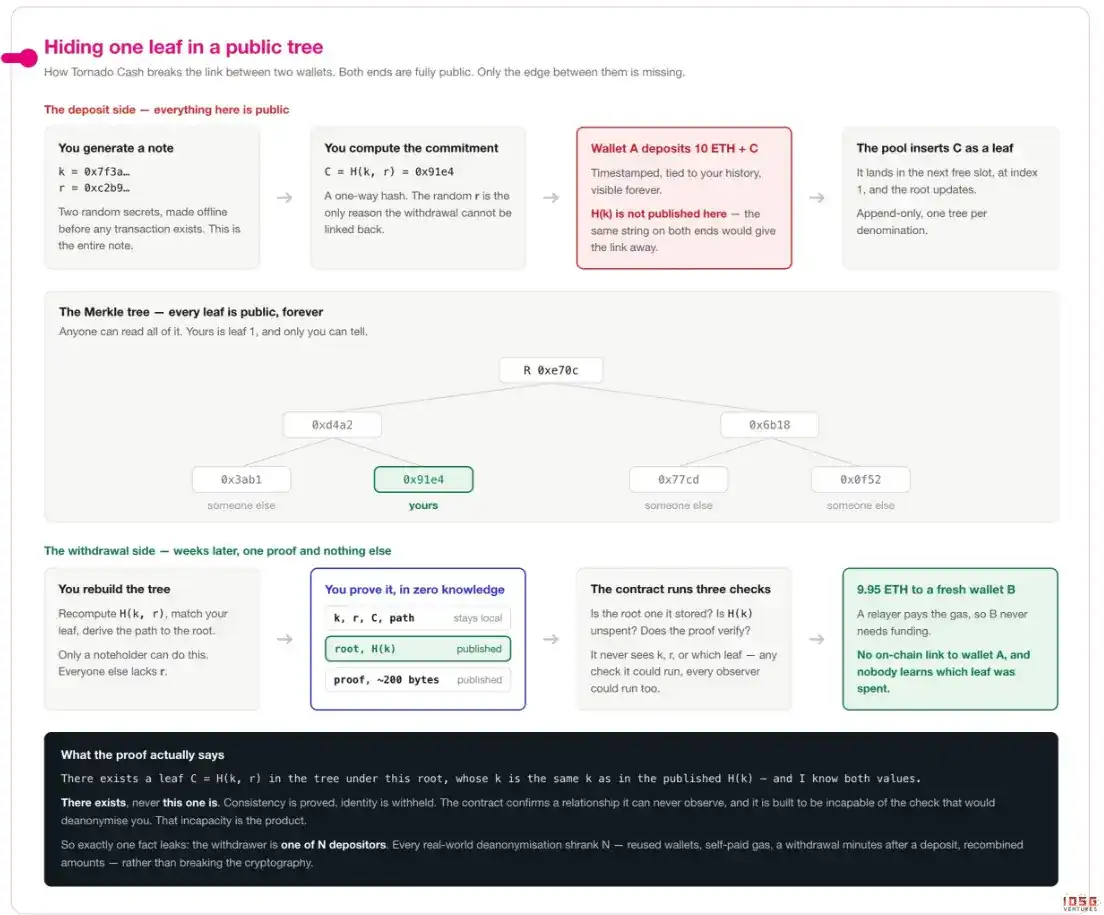The width and height of the screenshot is (1104, 915).
Task: Click bold text "There exists, never this one is"
Action: click(x=139, y=802)
